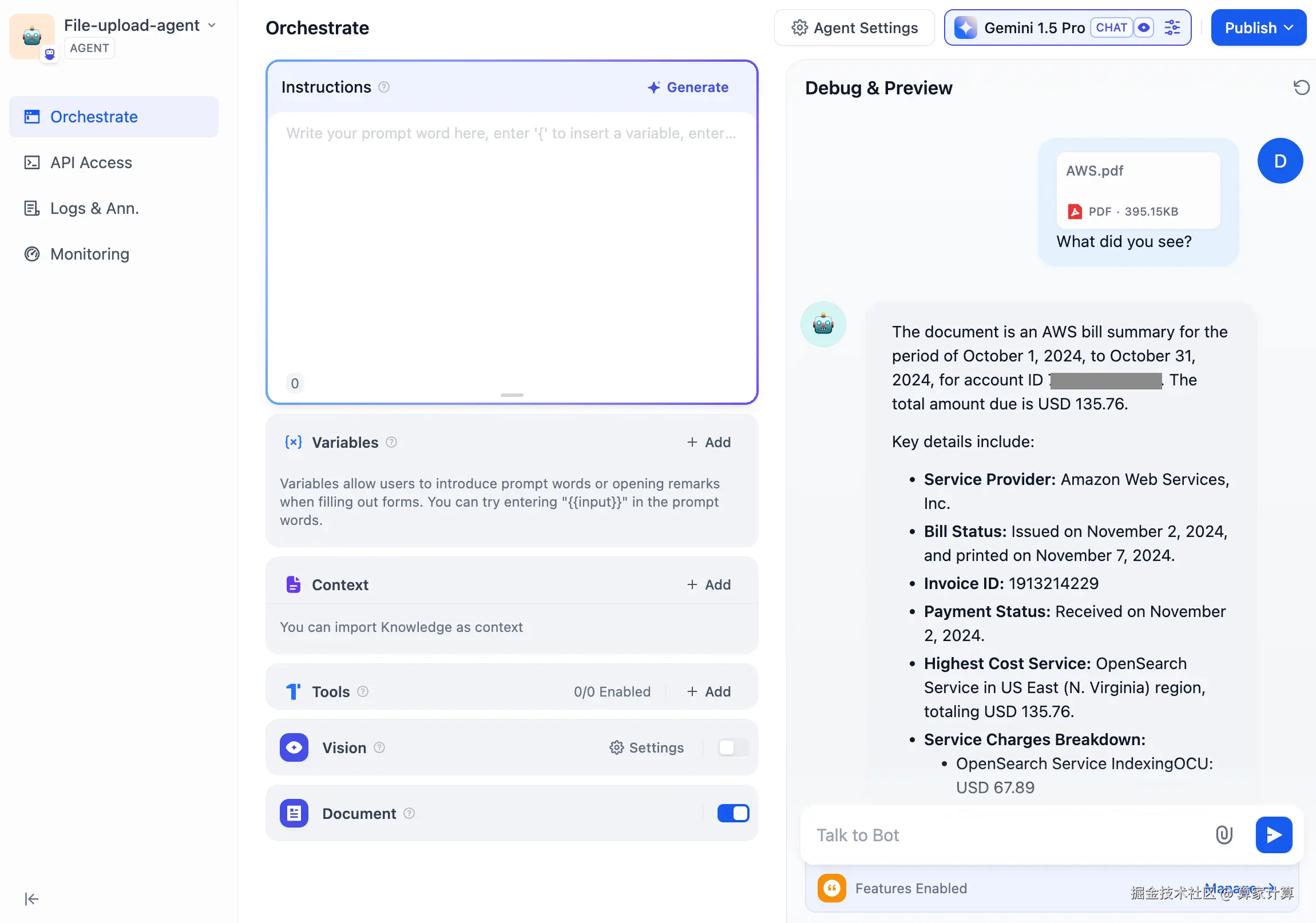Image resolution: width=1316 pixels, height=923 pixels.
Task: Click the File-upload-agent robot avatar
Action: [32, 36]
